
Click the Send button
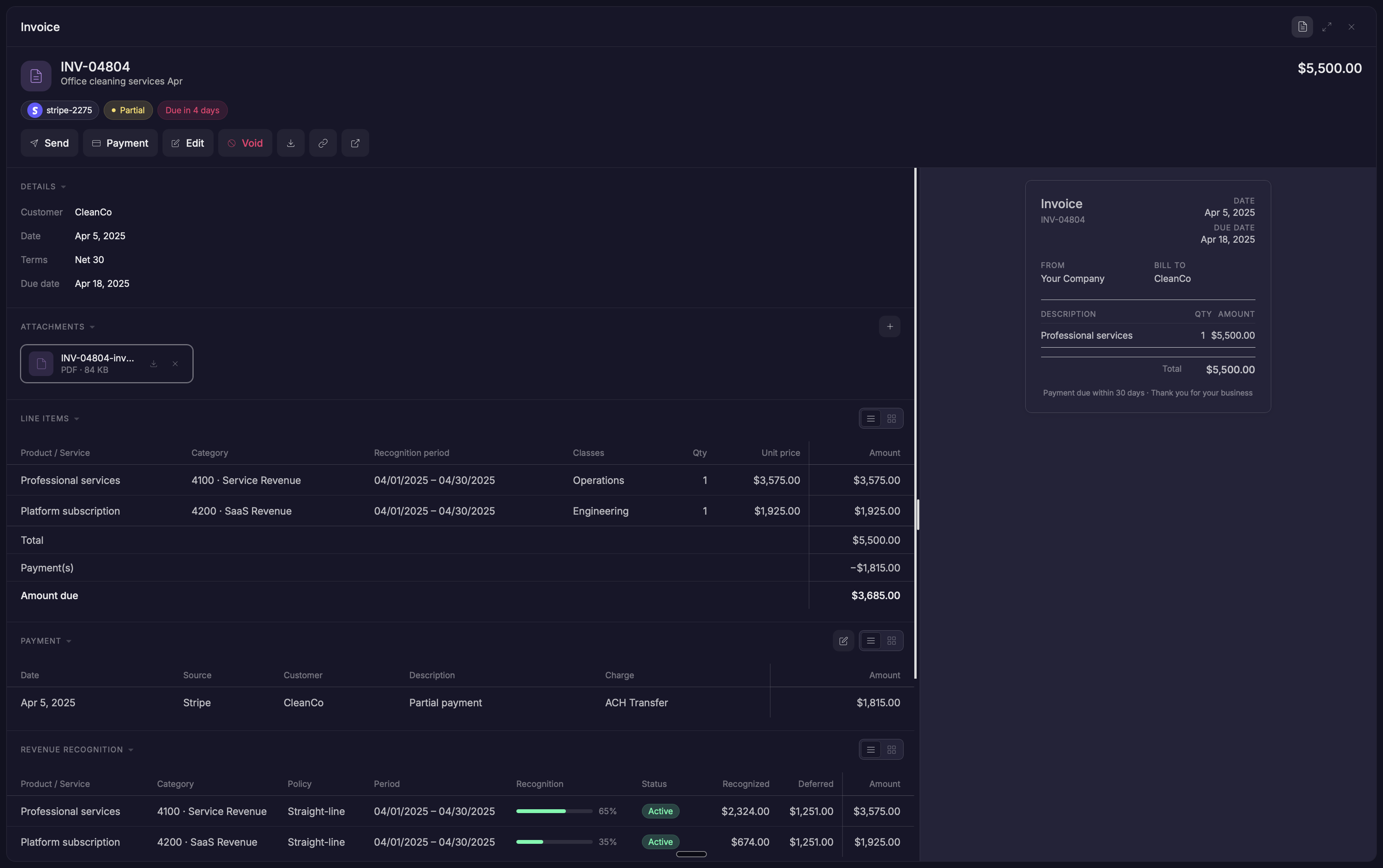pos(50,143)
